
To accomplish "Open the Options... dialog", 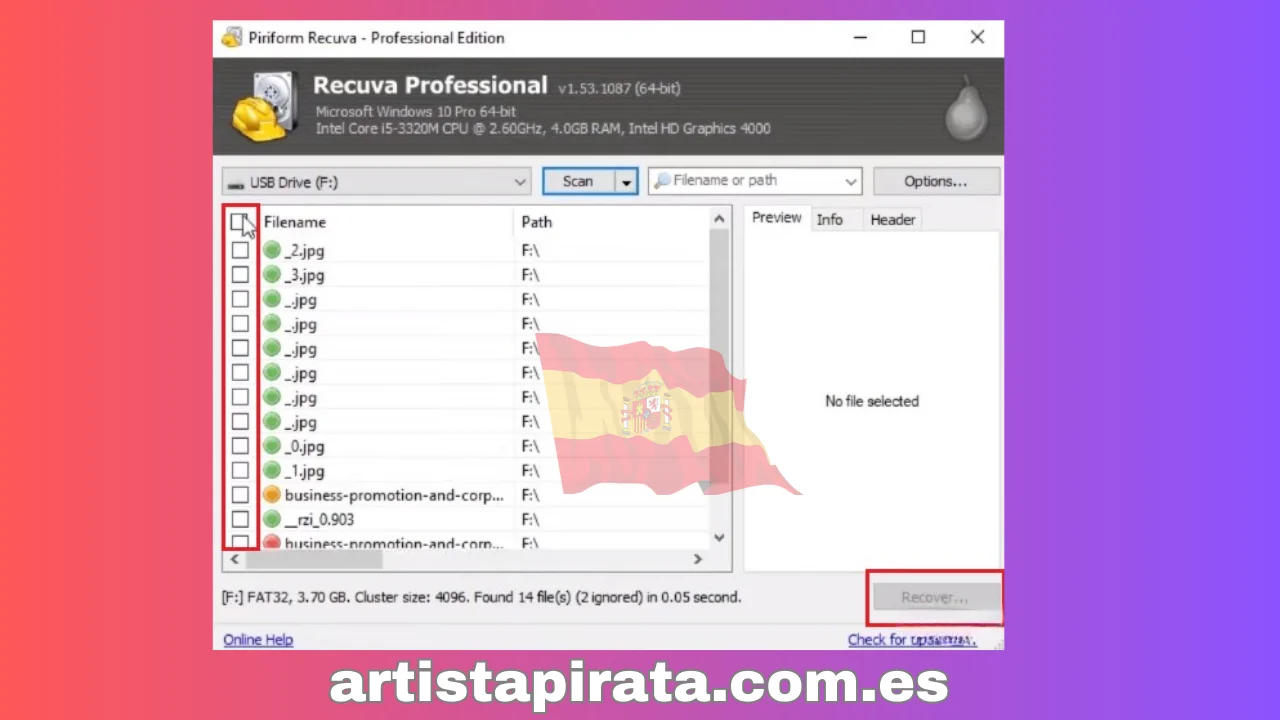I will (936, 182).
